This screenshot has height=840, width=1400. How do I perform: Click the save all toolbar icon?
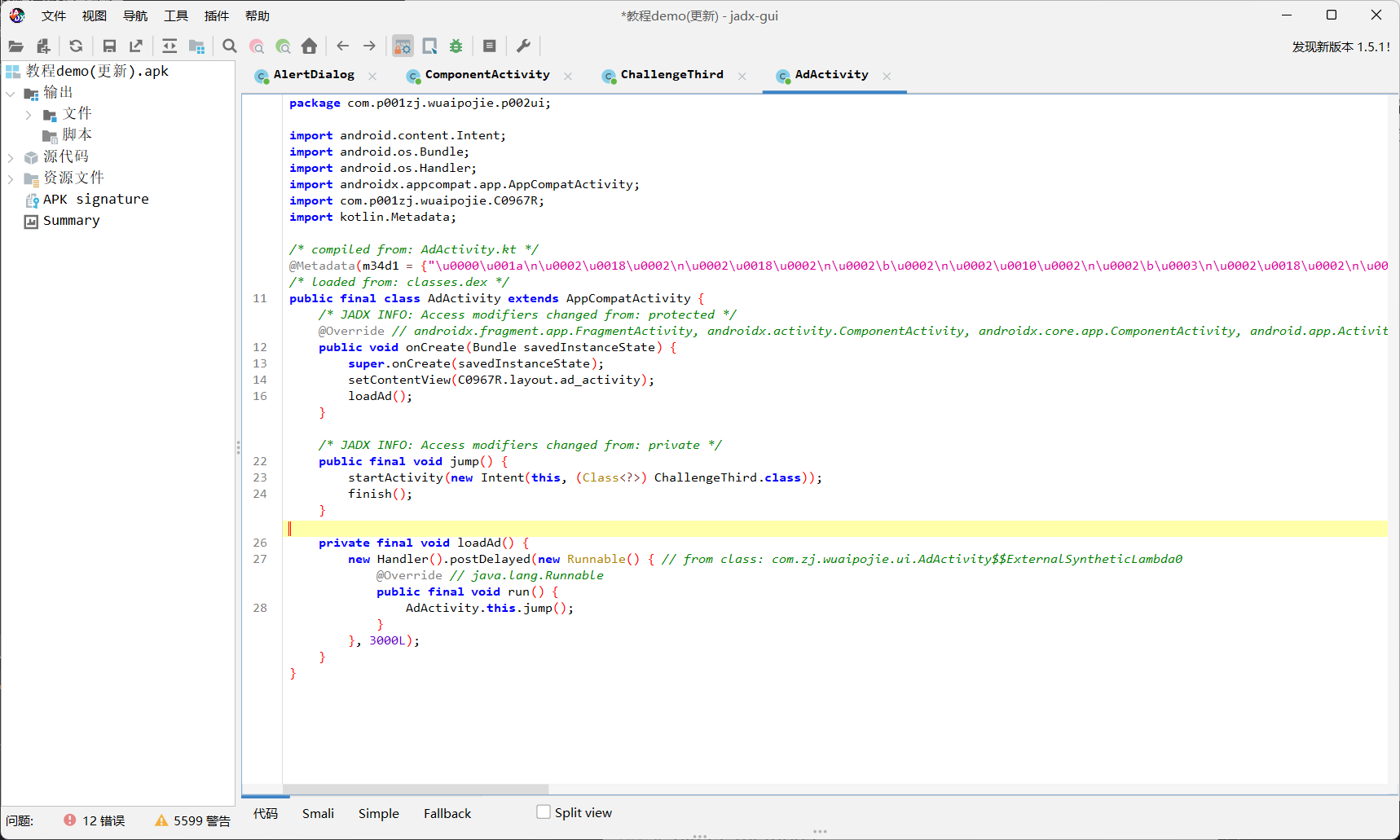(x=109, y=46)
